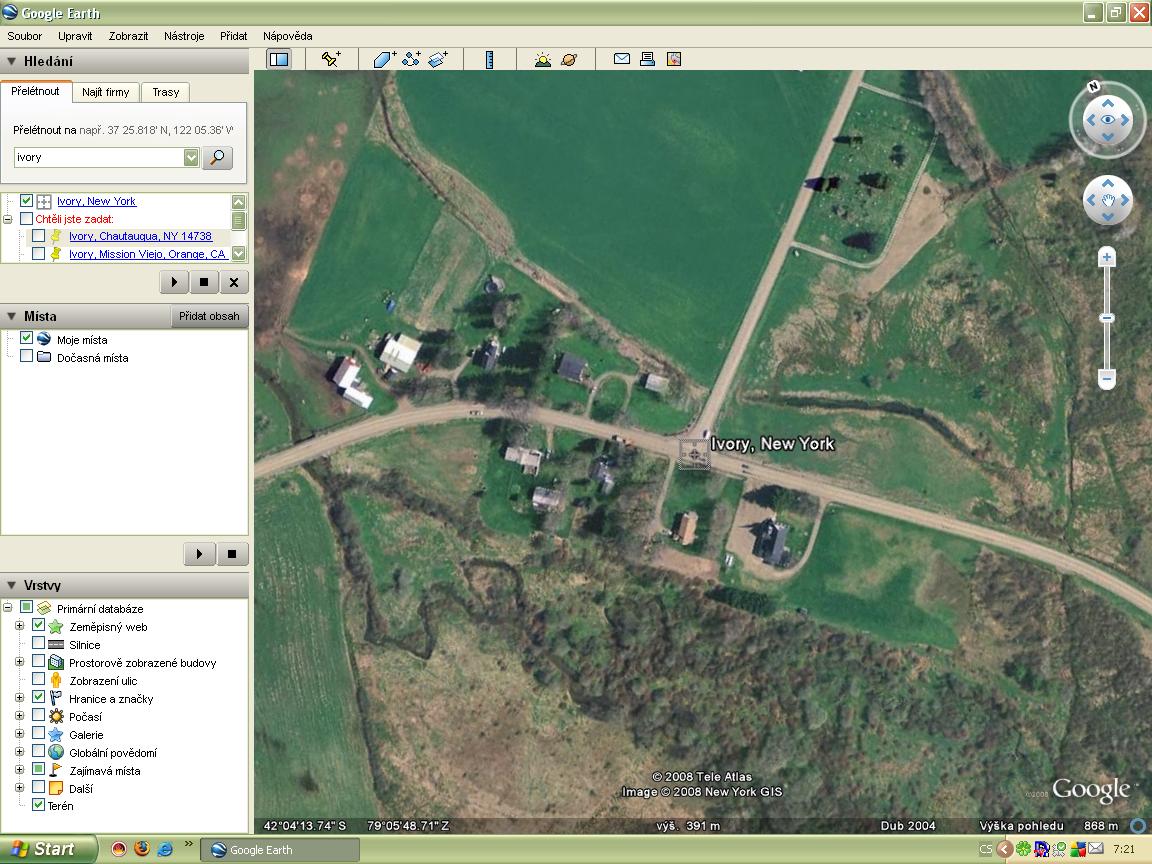This screenshot has width=1152, height=864.
Task: Select the add polygon tool
Action: pyautogui.click(x=385, y=59)
